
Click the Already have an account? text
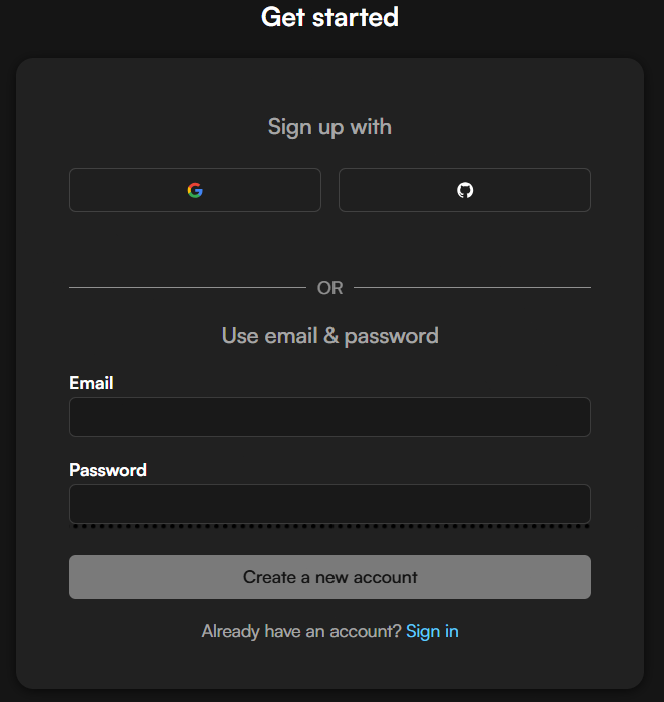(301, 631)
